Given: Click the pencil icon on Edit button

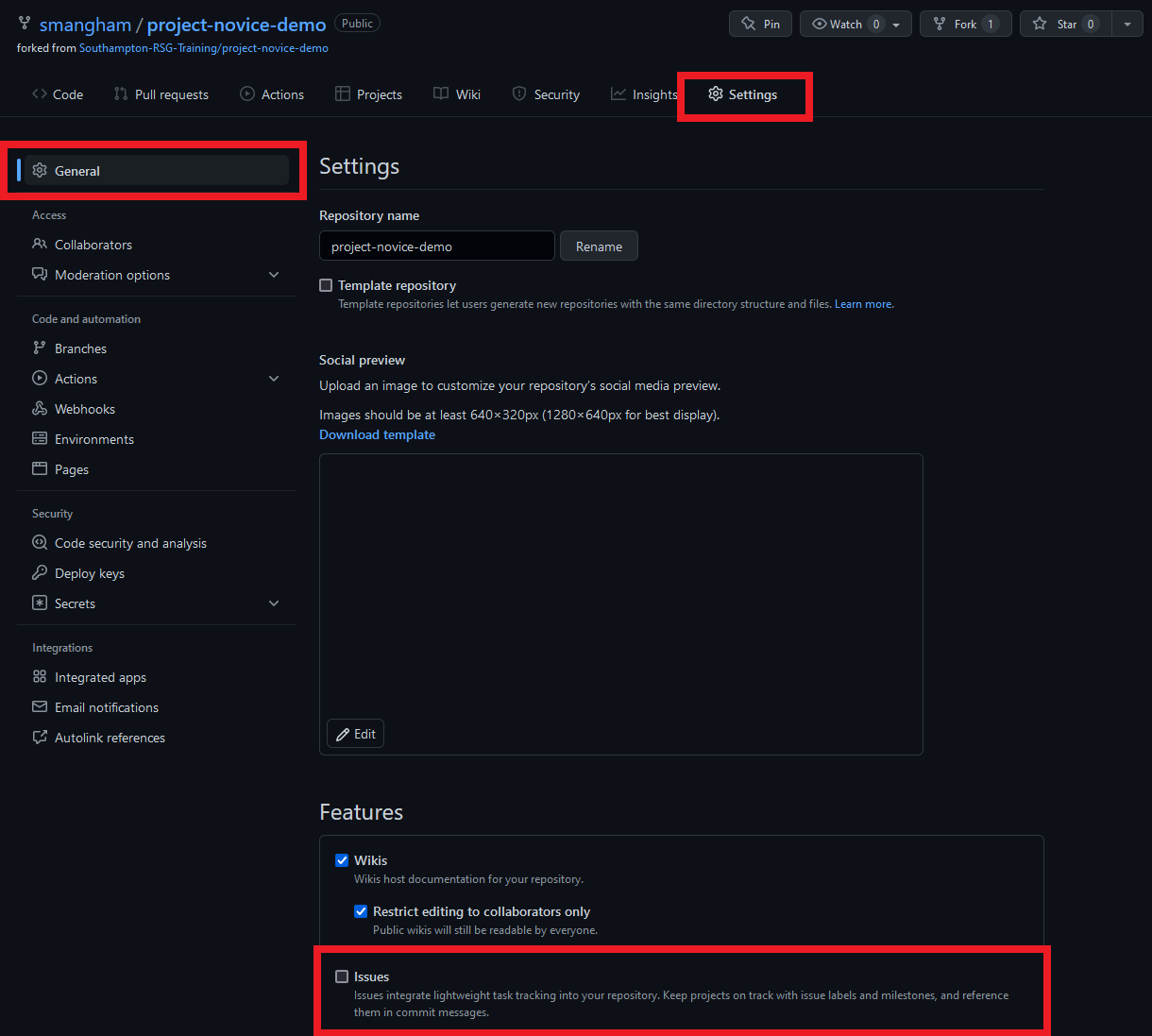Looking at the screenshot, I should click(343, 734).
